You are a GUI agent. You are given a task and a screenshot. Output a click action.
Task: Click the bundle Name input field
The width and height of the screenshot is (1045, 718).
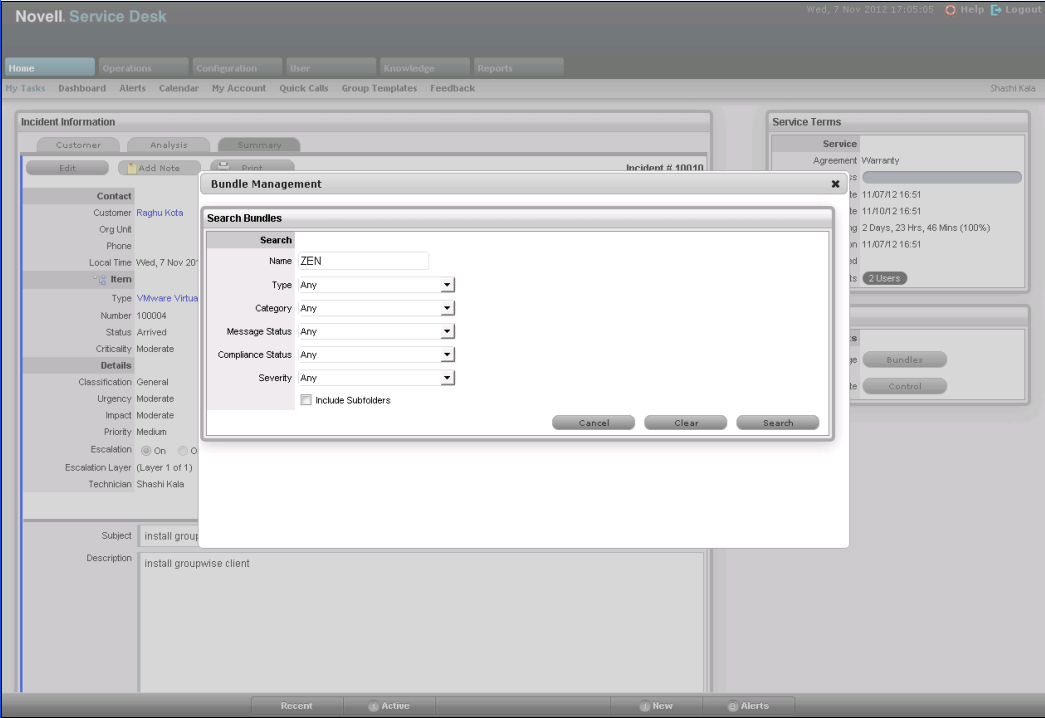click(363, 261)
